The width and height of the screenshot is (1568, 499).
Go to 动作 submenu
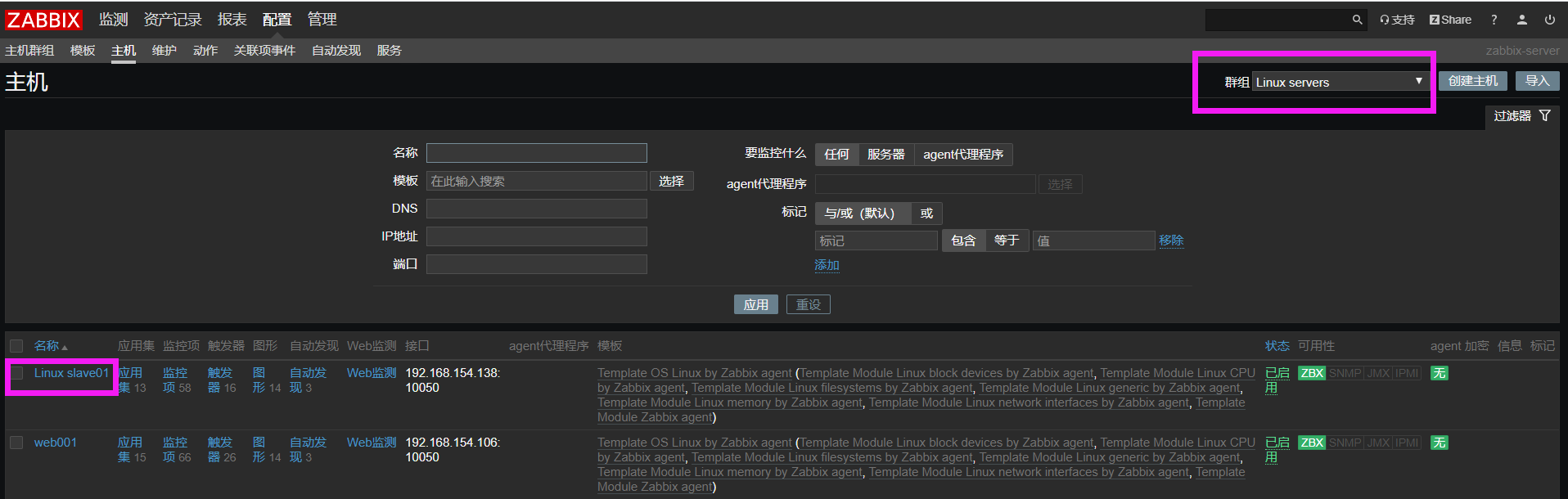tap(205, 51)
